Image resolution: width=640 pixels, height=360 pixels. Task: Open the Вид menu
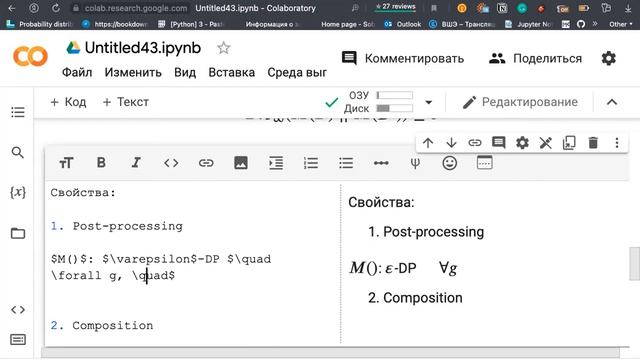(185, 72)
